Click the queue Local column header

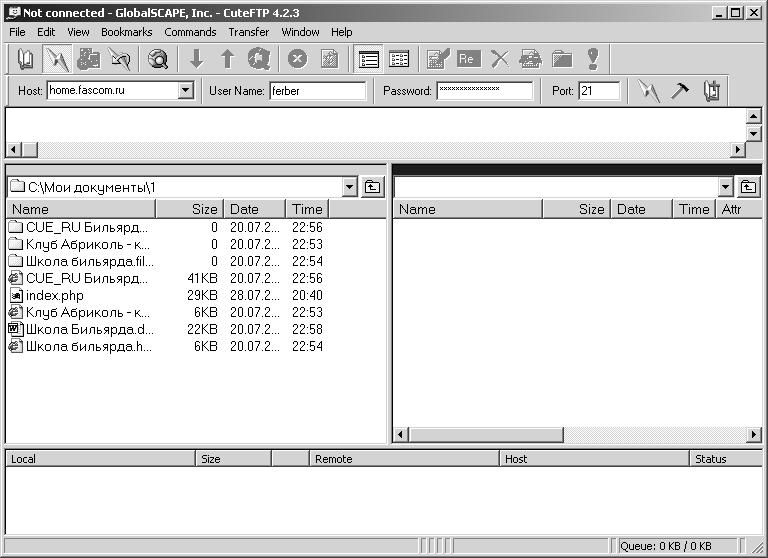click(100, 459)
